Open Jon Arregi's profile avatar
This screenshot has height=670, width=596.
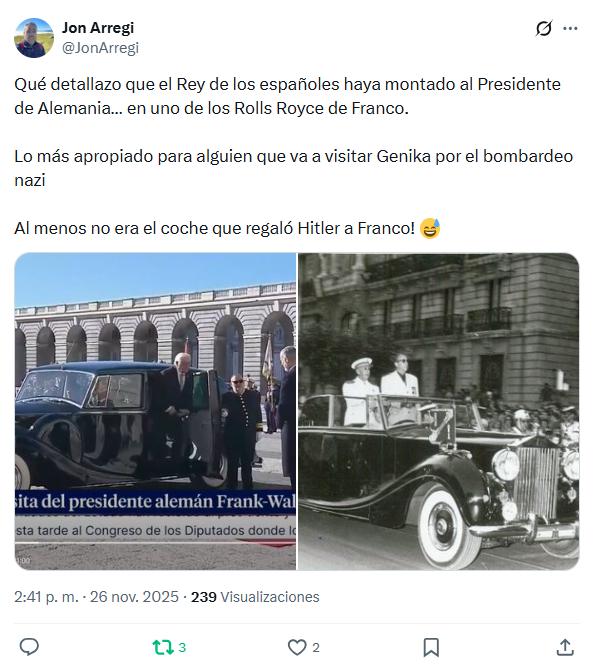tap(34, 38)
